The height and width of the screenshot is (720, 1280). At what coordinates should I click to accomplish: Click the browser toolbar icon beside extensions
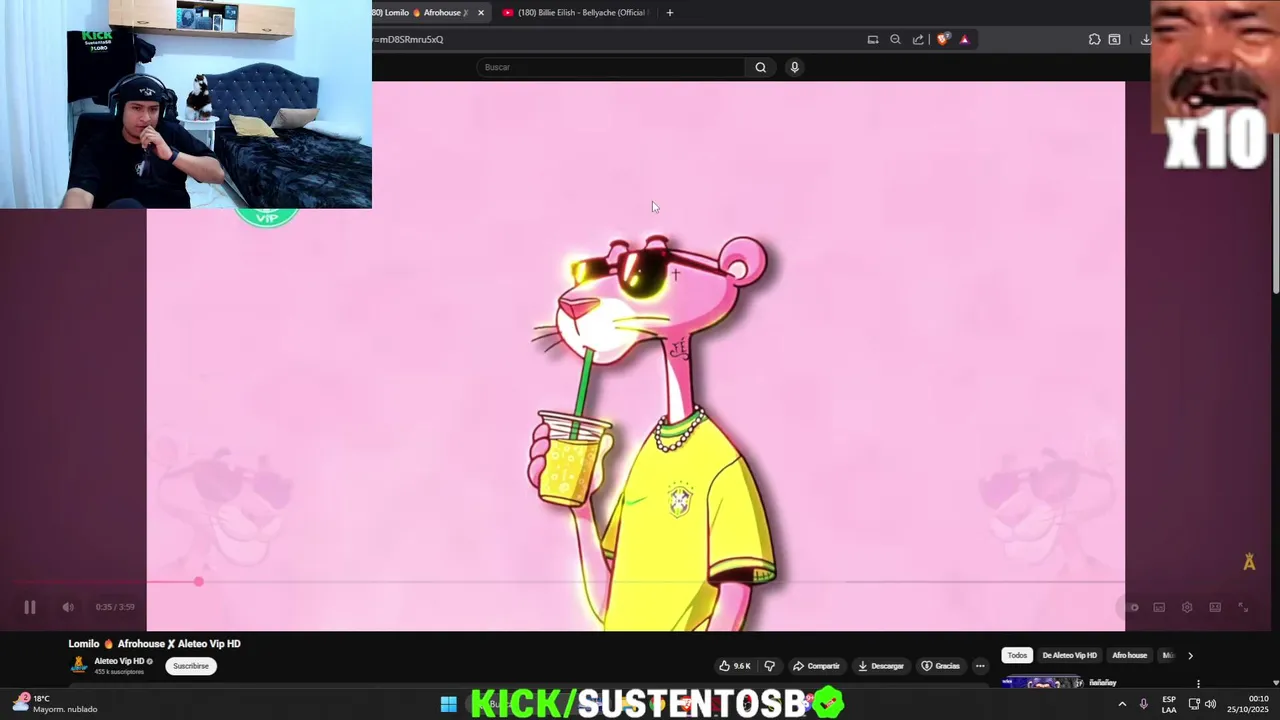click(x=1114, y=39)
